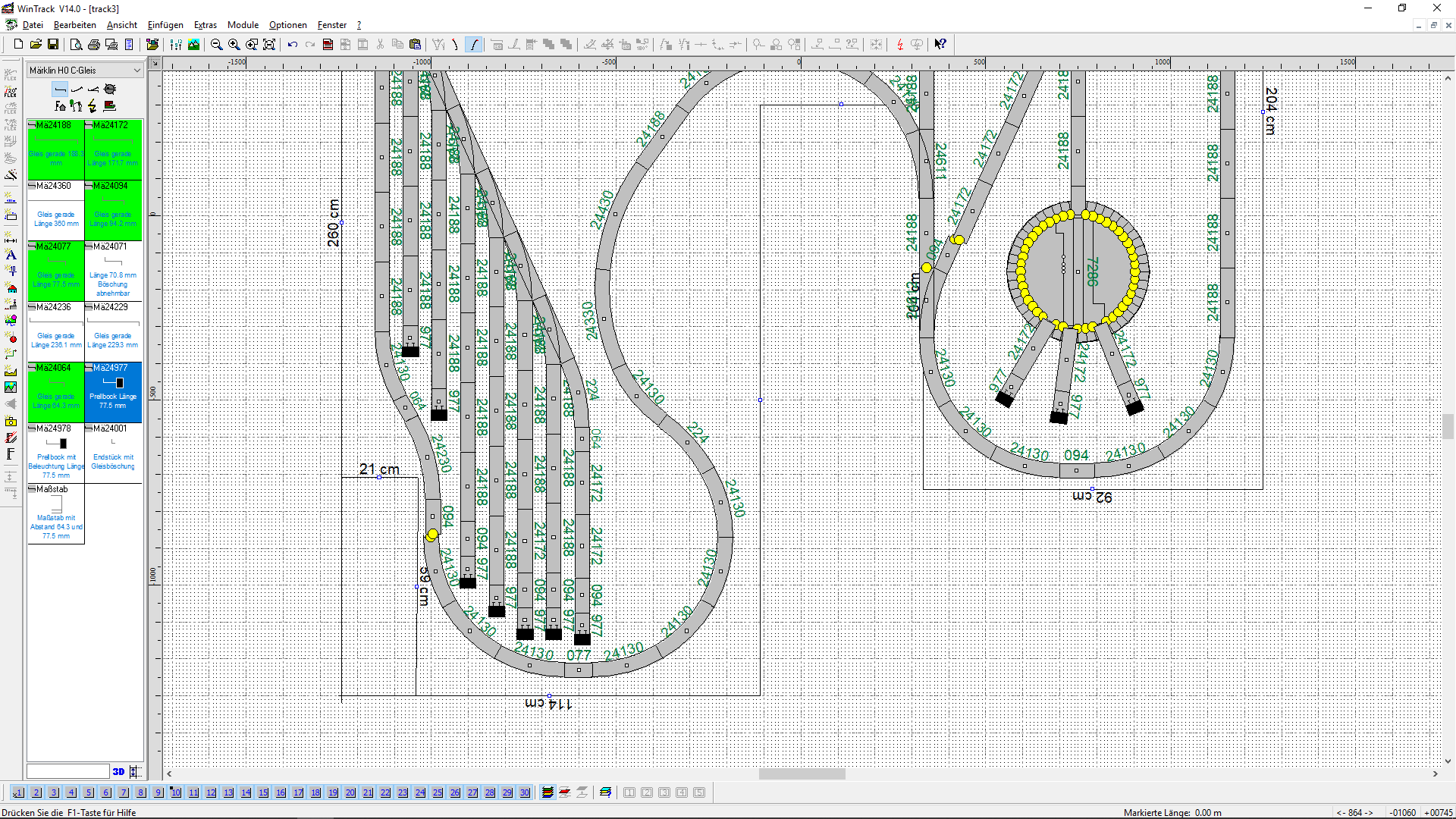Click the printer icon
This screenshot has height=819, width=1456.
click(93, 45)
